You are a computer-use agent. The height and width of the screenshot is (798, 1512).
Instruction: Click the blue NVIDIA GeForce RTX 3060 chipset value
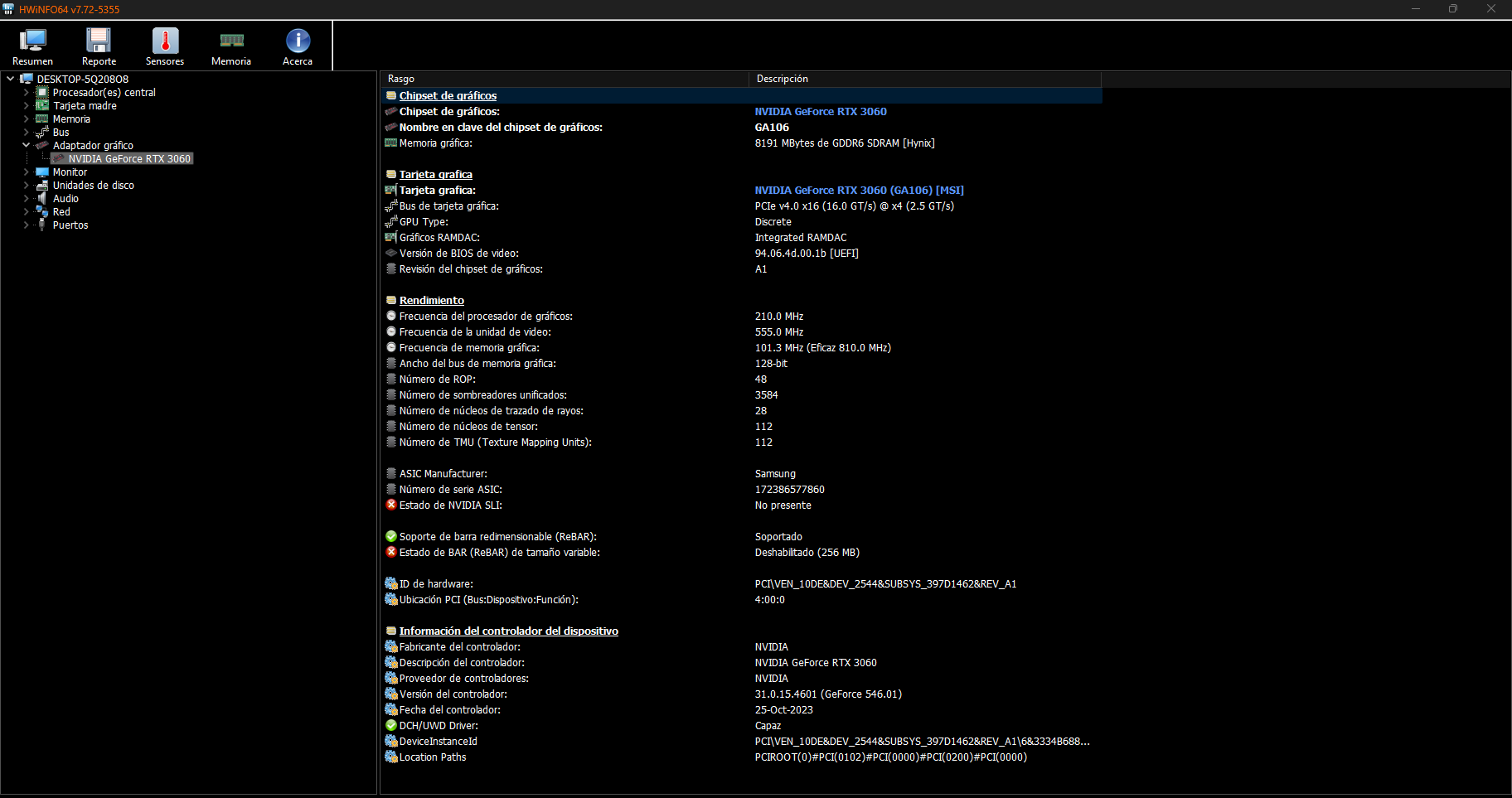point(821,111)
